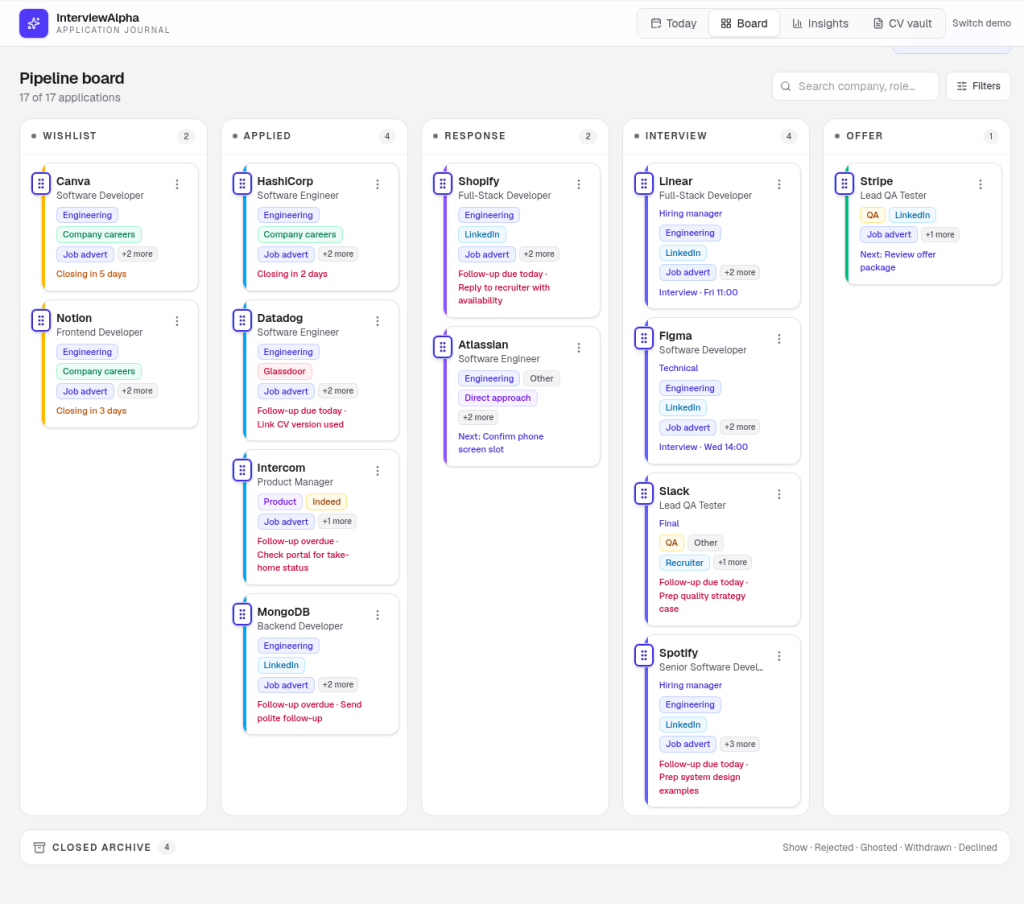
Task: Open the MongoDB card three-dot menu
Action: [377, 615]
